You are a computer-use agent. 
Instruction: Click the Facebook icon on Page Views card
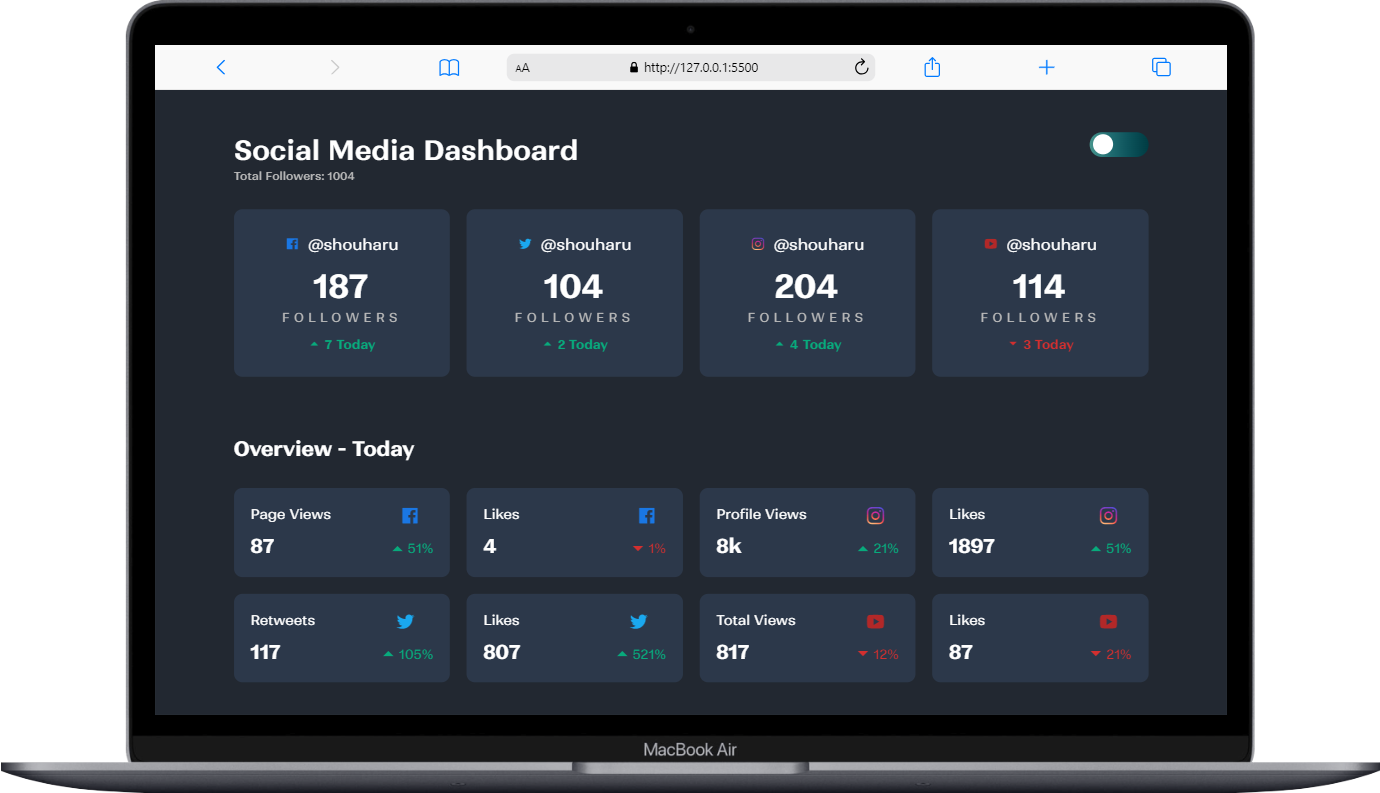pos(410,516)
